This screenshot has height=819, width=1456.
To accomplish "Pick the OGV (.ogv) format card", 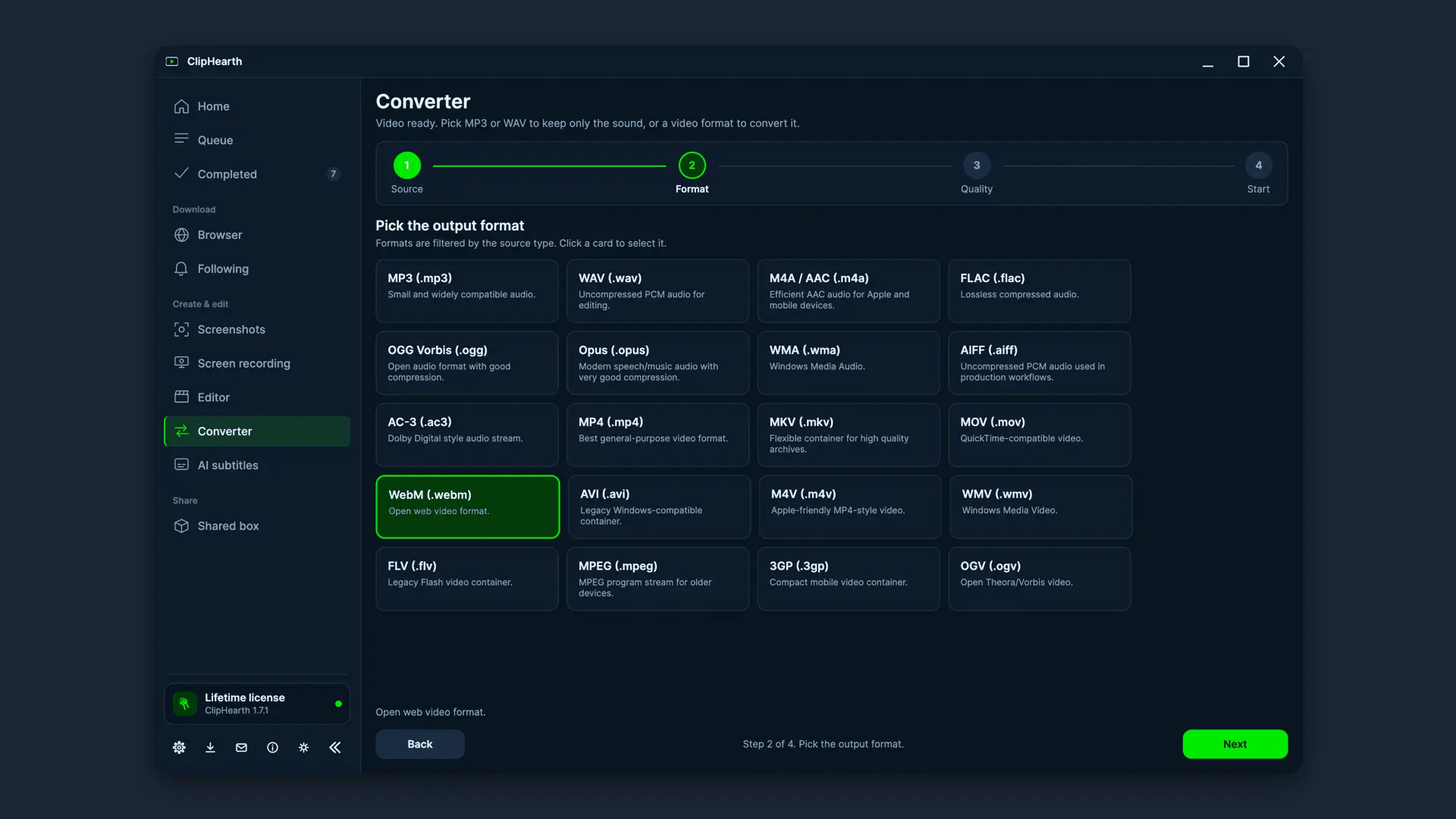I will point(1039,579).
